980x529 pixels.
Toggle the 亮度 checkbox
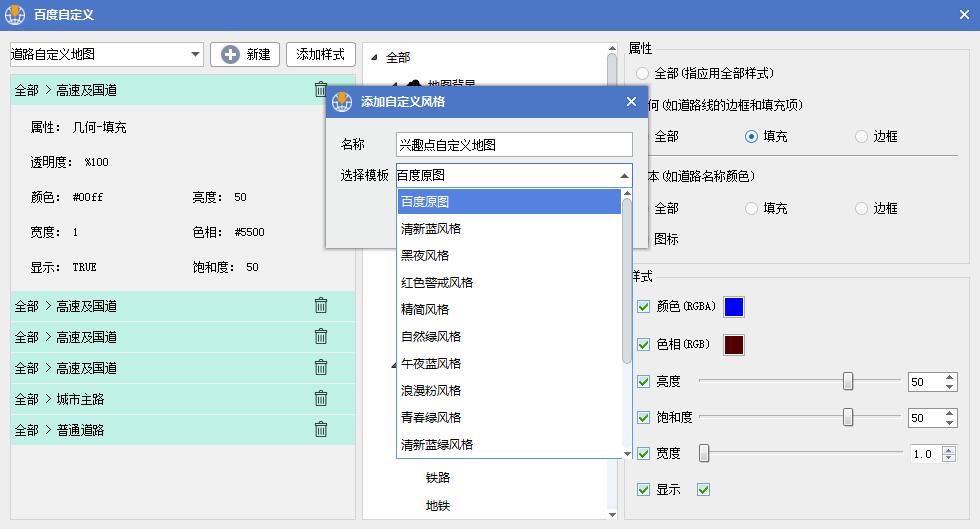(643, 381)
